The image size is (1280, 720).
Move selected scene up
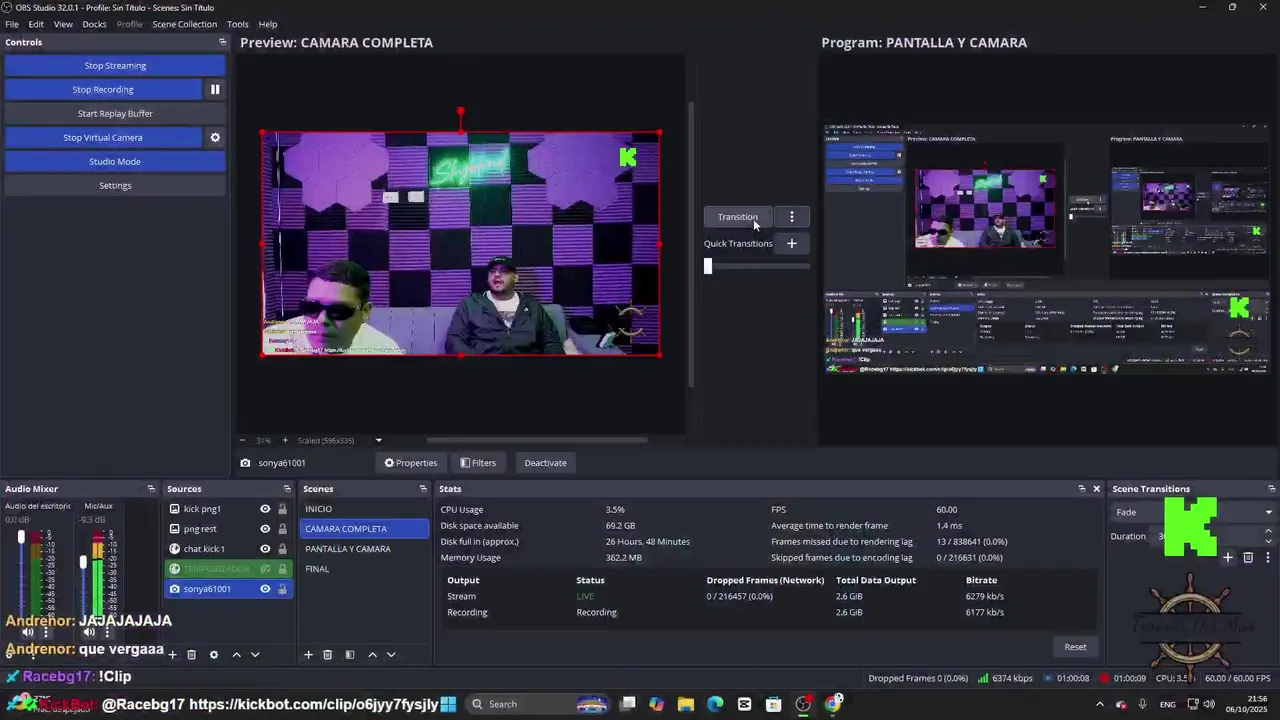[x=372, y=654]
